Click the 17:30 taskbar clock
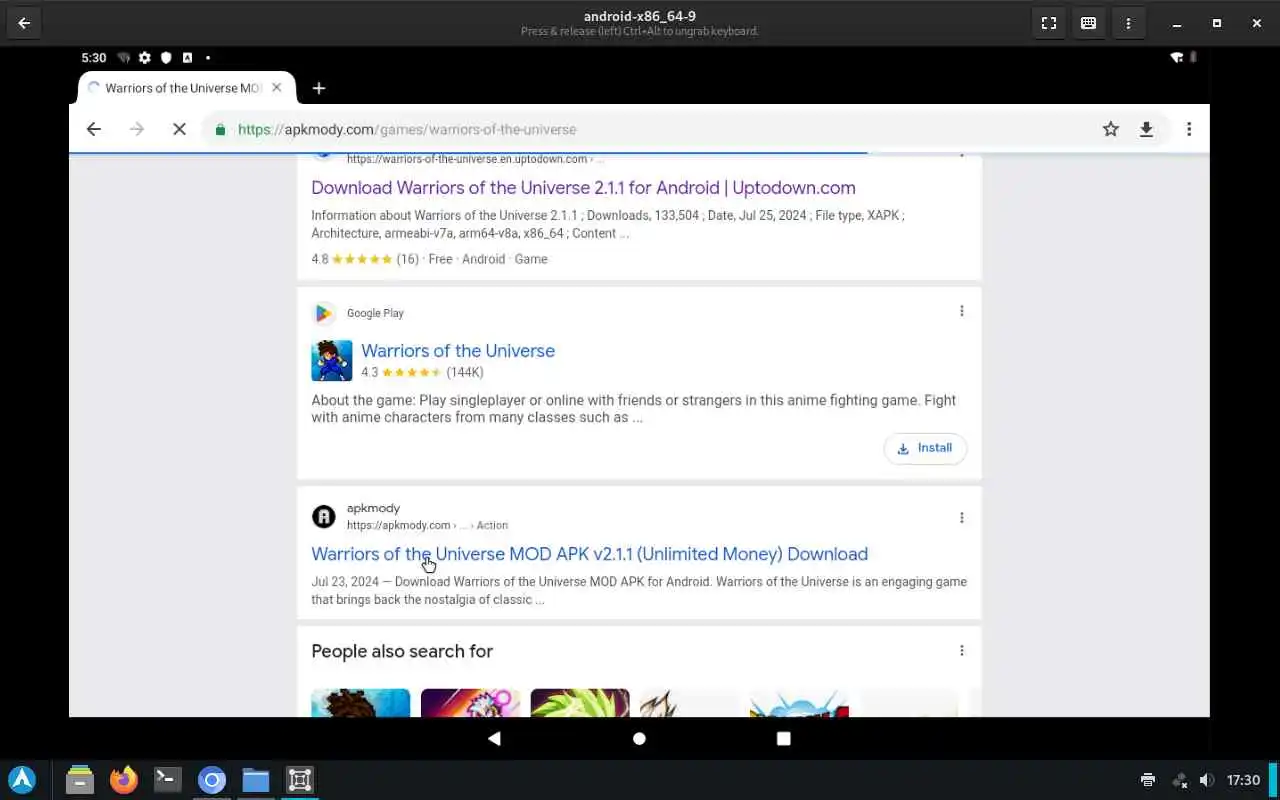 click(1243, 780)
